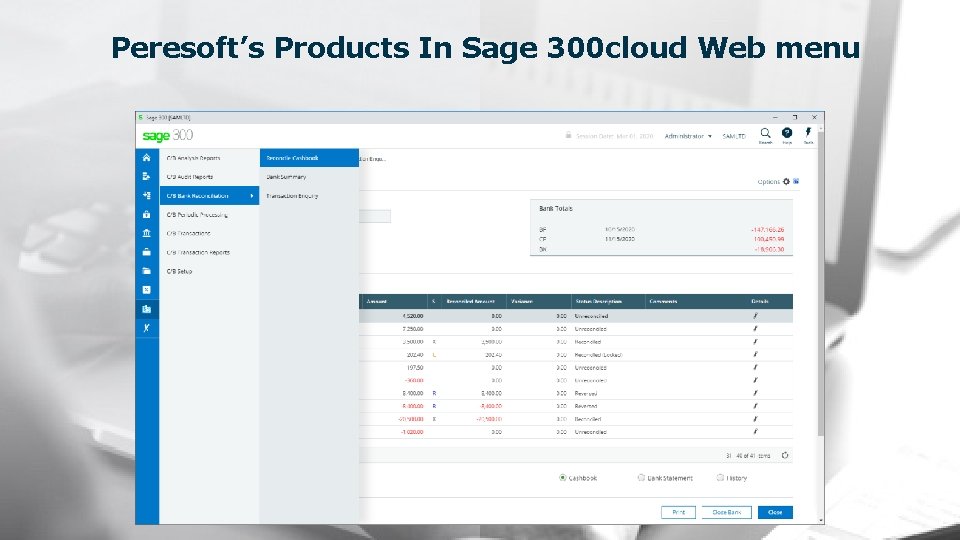
Task: Click the Sage window vertical scrollbar
Action: coord(820,282)
